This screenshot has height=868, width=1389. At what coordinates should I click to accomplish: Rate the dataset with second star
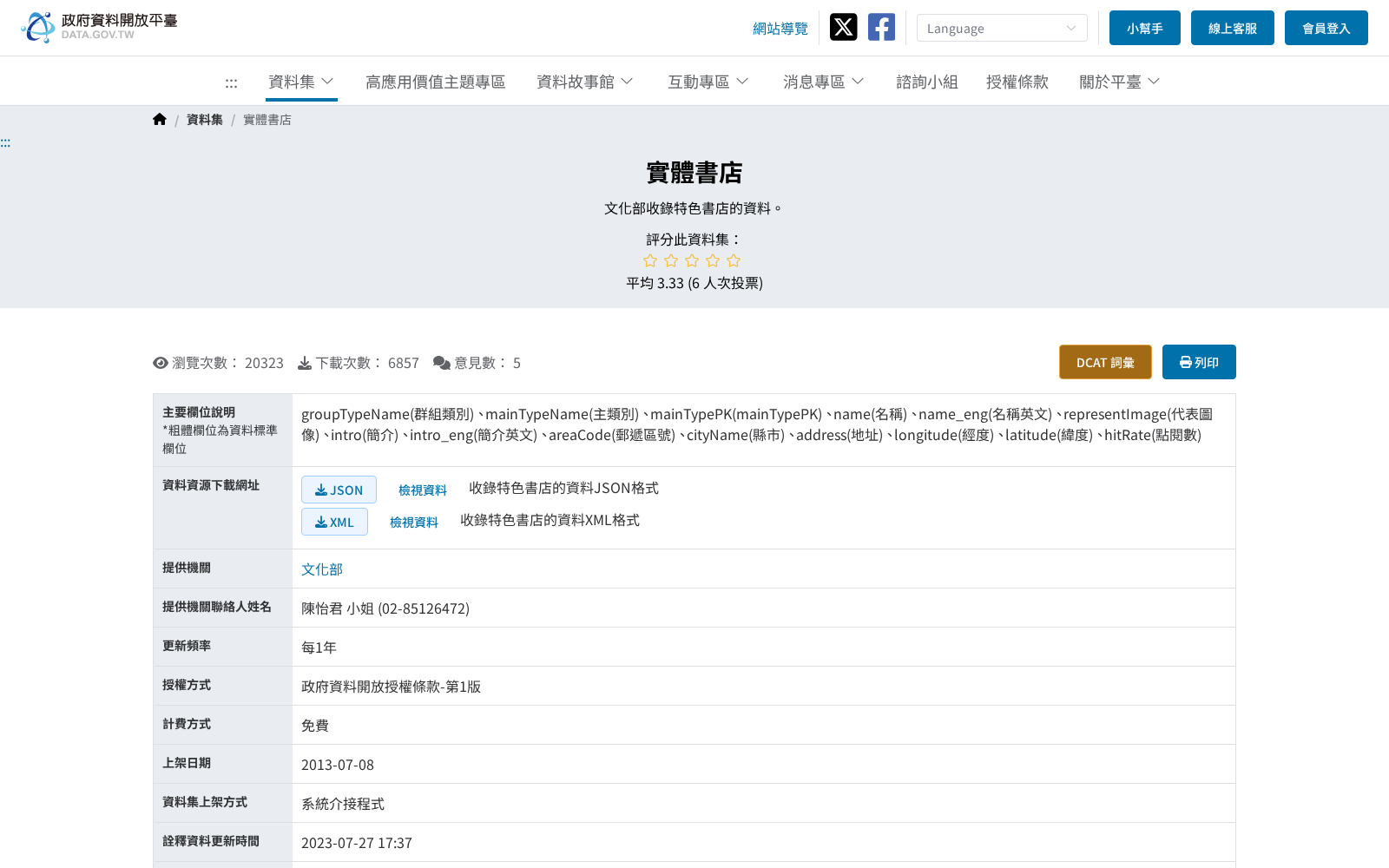[x=671, y=260]
